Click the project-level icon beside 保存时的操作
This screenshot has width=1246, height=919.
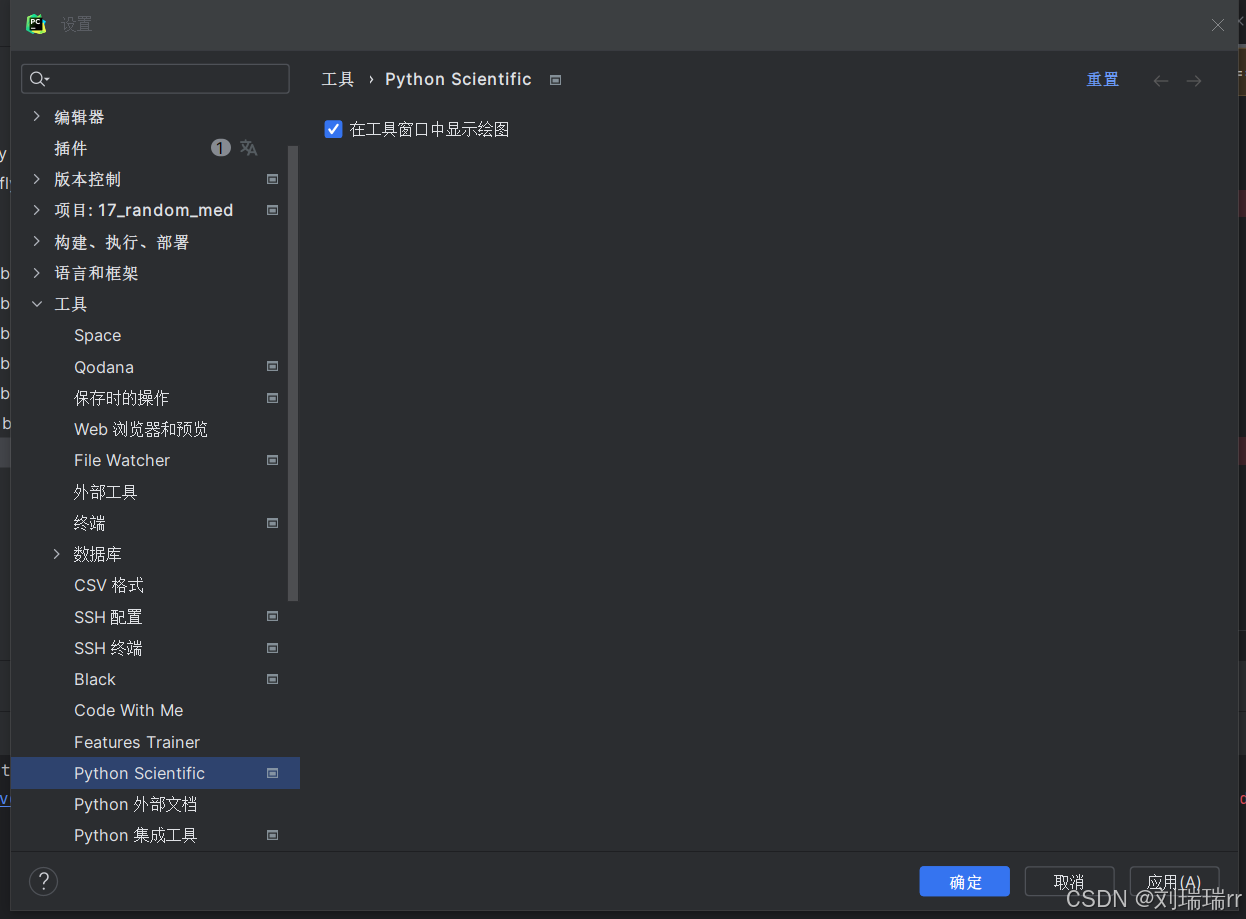(272, 398)
